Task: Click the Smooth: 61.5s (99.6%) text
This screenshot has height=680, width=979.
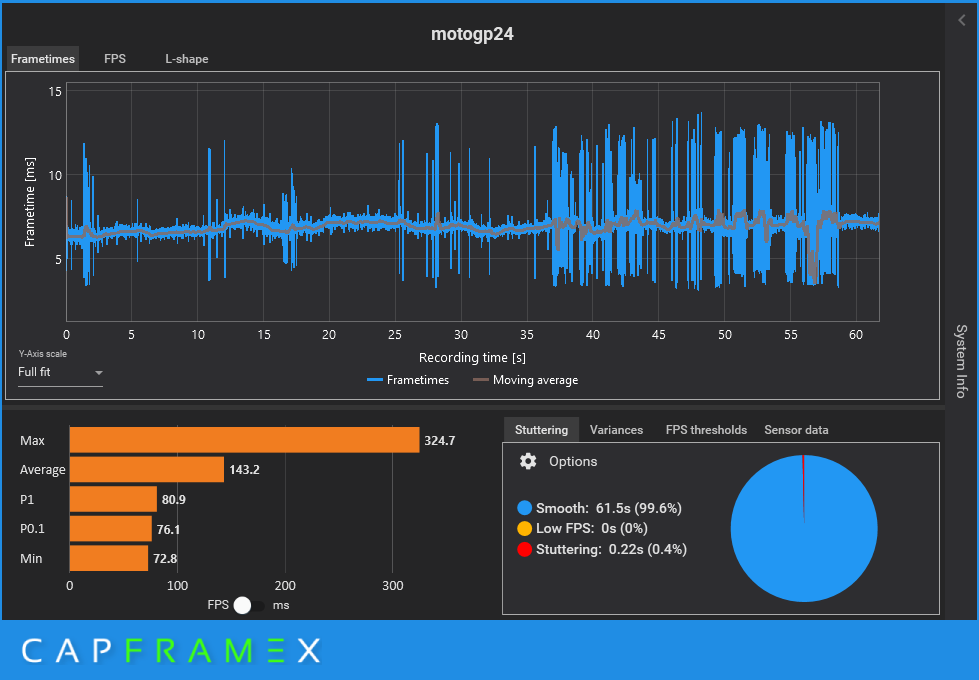Action: click(609, 508)
